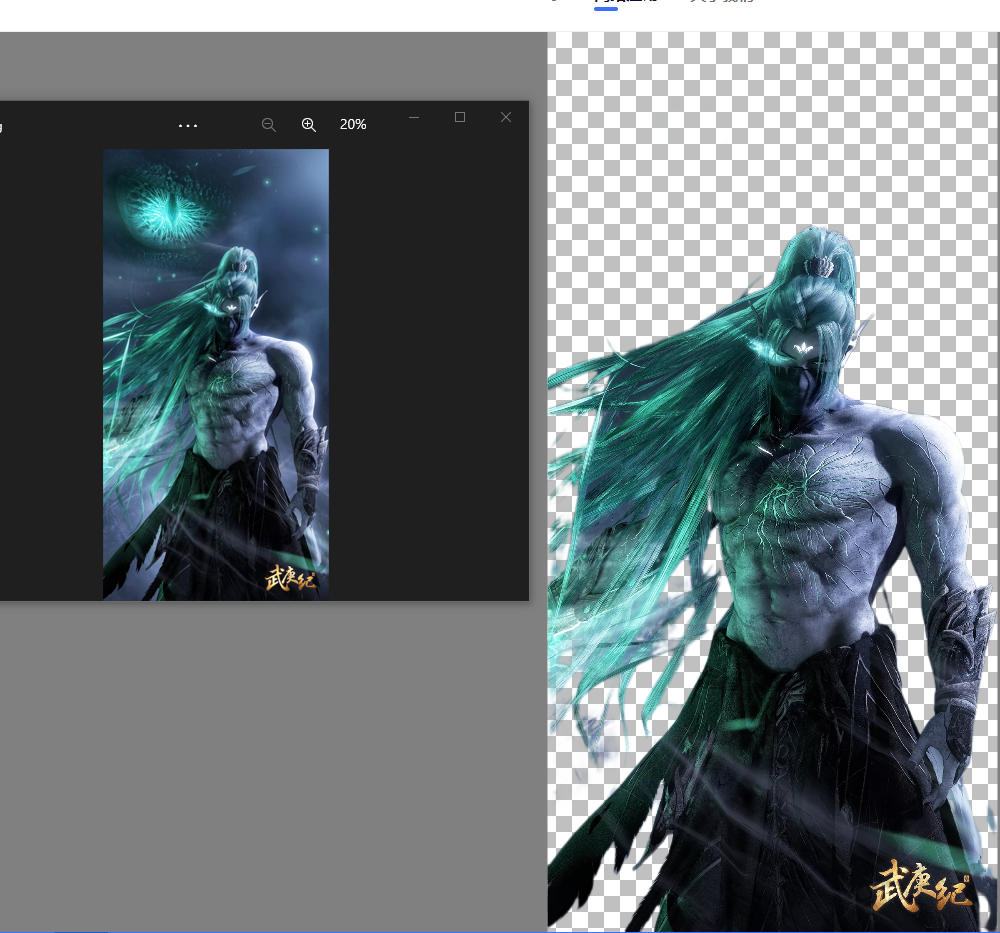The width and height of the screenshot is (1000, 933).
Task: Click the zoom out magnifier icon
Action: coord(268,124)
